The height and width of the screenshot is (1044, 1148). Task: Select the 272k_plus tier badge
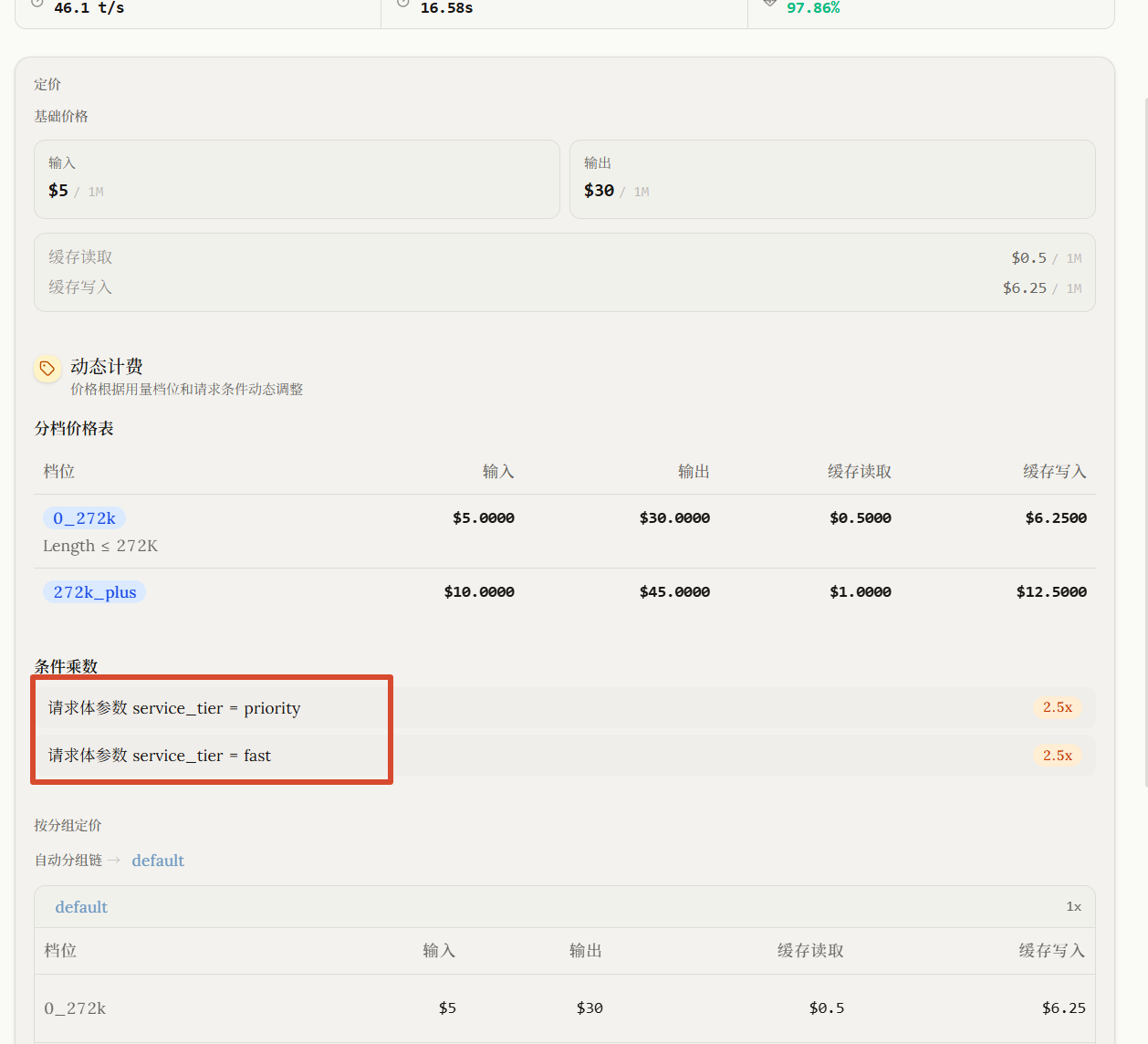(94, 592)
